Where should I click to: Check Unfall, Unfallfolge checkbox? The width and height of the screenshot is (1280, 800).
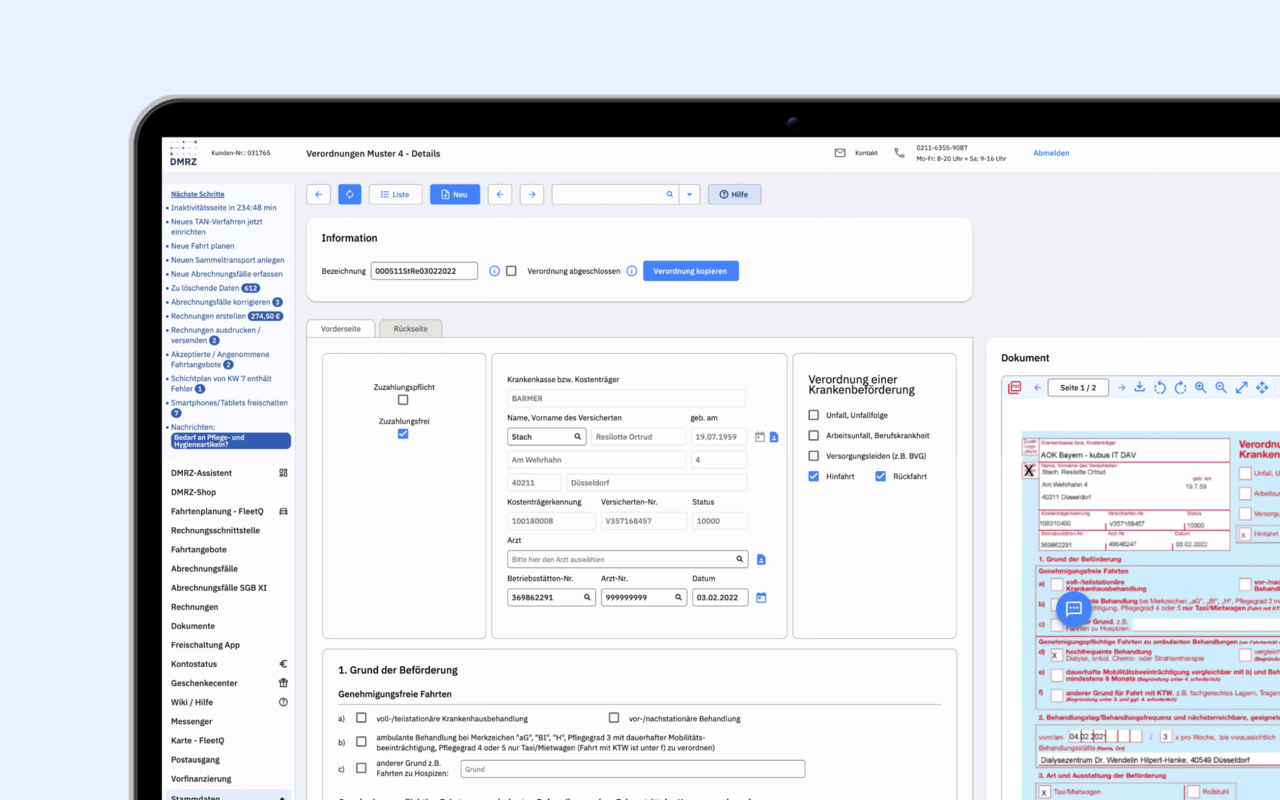[814, 415]
